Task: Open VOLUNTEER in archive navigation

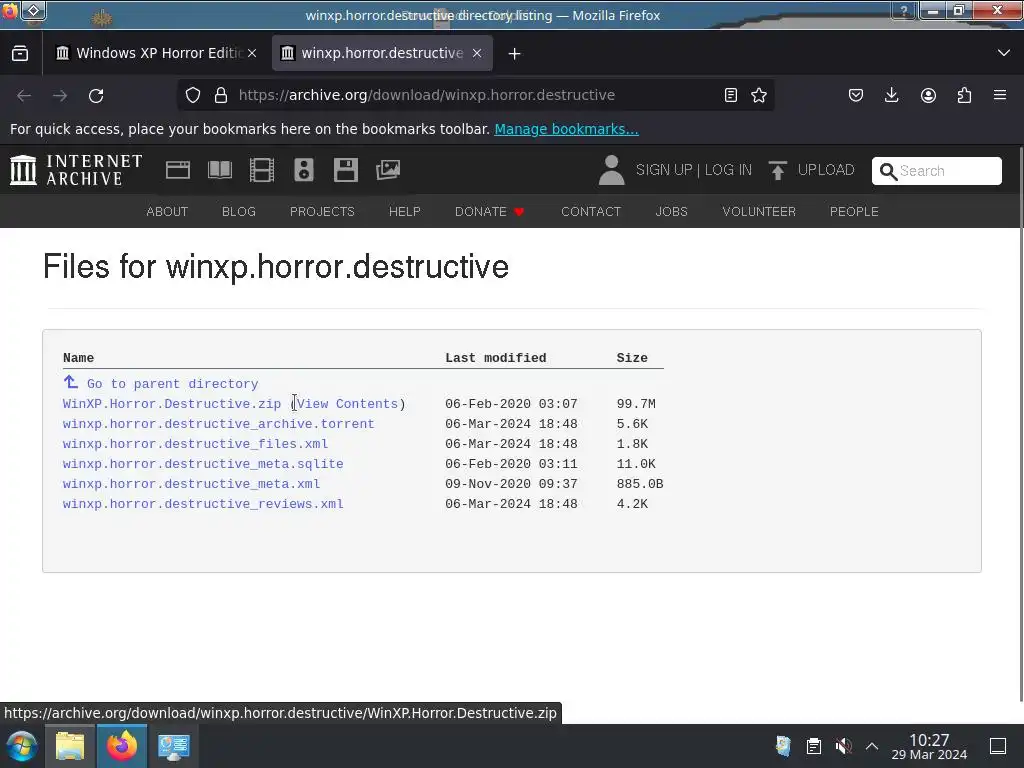Action: point(759,212)
